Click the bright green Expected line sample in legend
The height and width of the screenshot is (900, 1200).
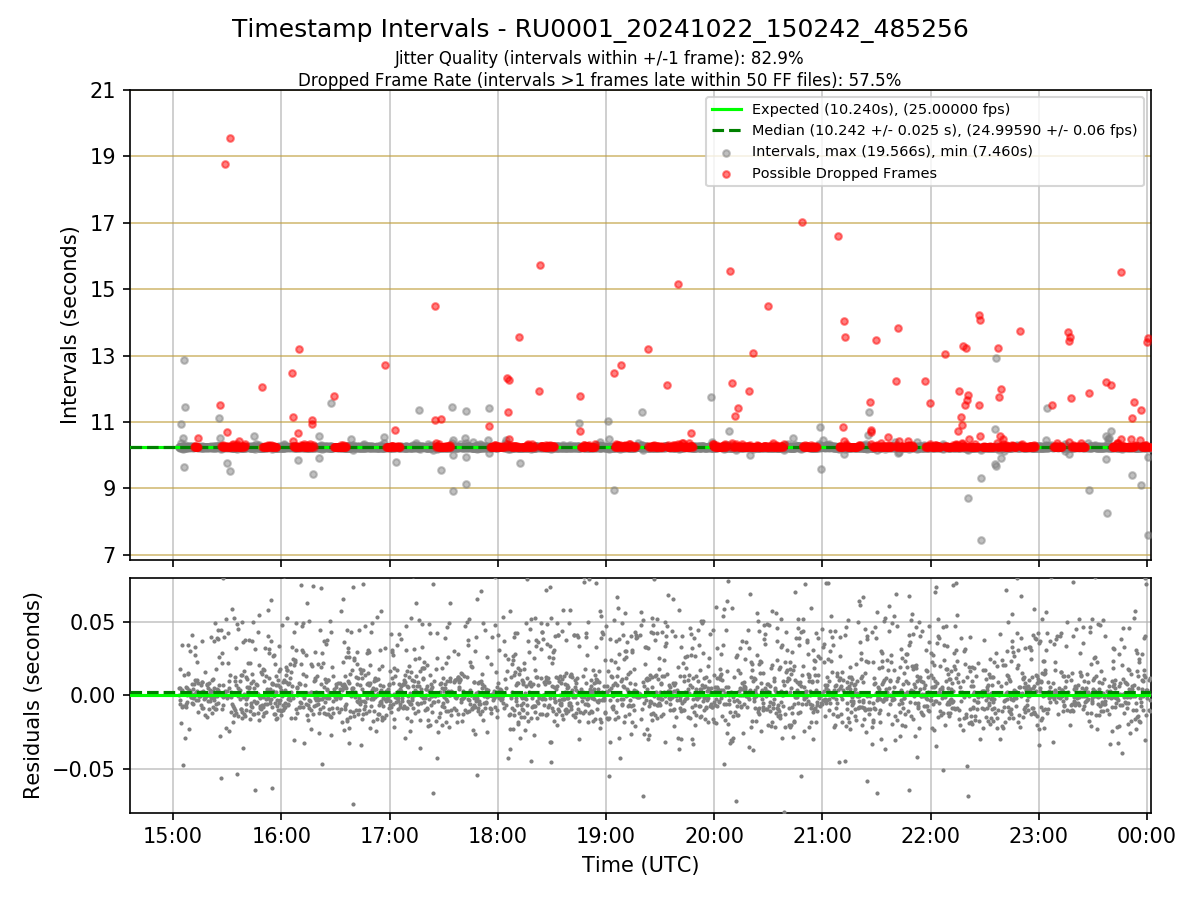tap(727, 109)
